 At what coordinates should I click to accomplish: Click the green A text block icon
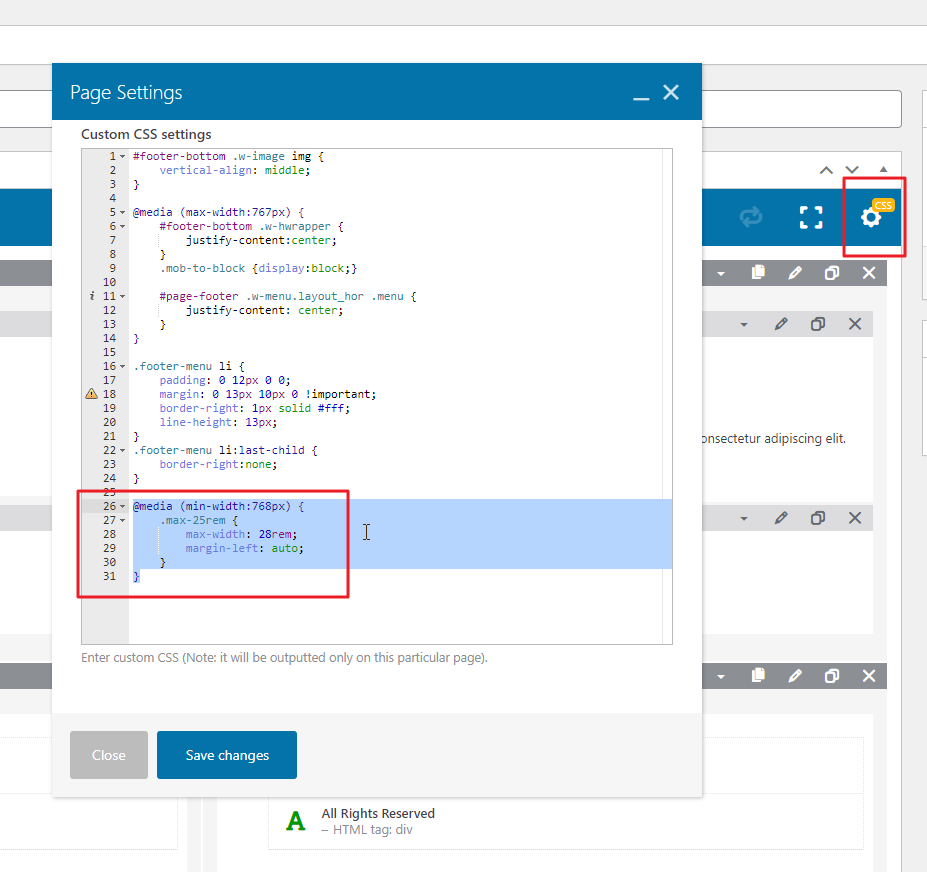pos(296,821)
